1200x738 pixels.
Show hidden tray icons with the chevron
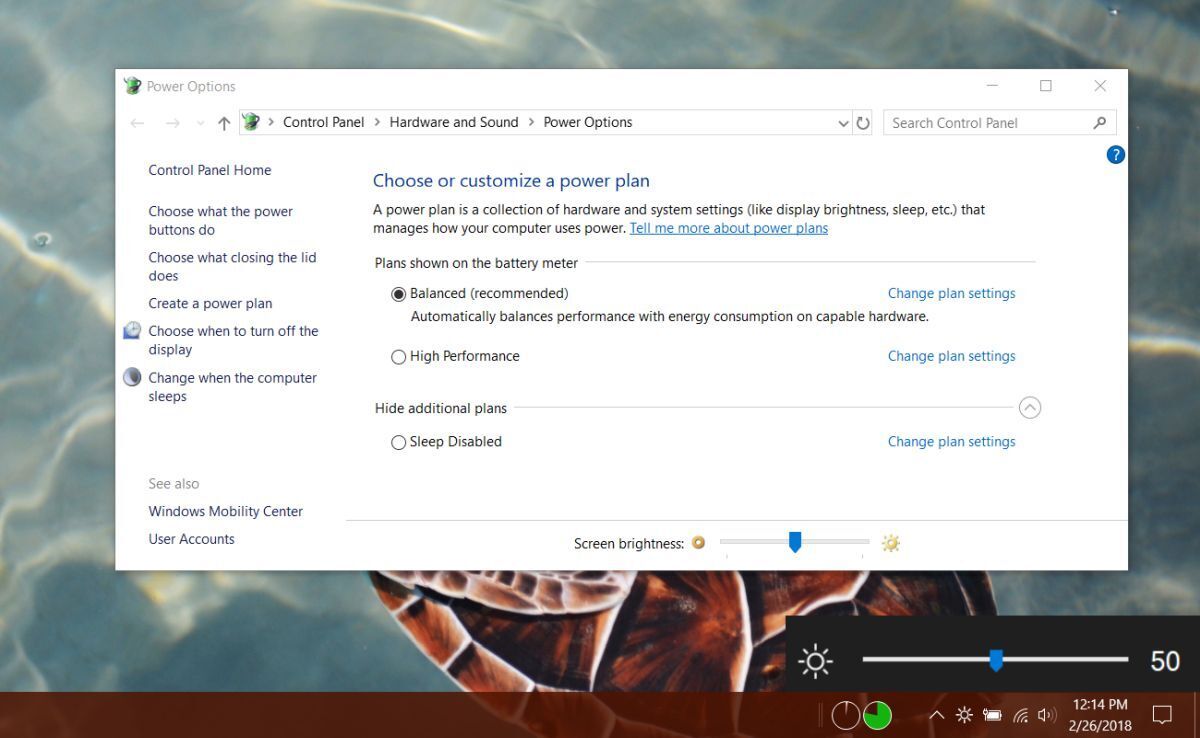(x=936, y=715)
